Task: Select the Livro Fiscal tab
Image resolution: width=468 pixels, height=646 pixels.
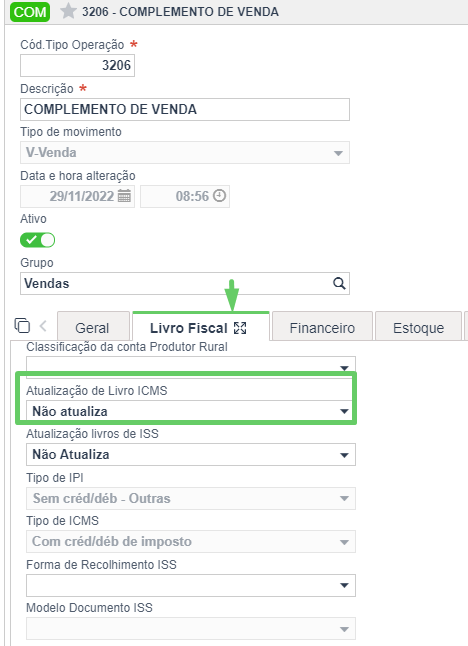Action: tap(189, 328)
